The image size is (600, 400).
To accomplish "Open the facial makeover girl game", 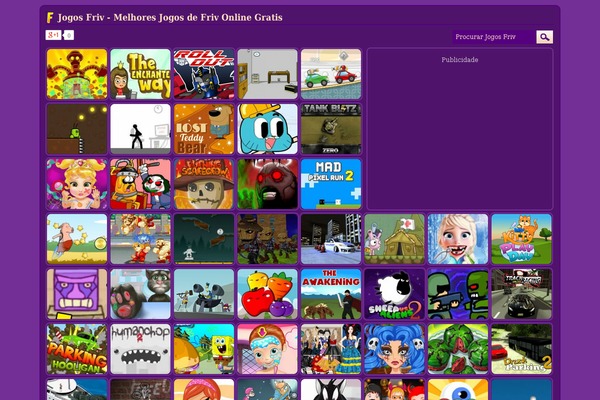I will coord(267,349).
